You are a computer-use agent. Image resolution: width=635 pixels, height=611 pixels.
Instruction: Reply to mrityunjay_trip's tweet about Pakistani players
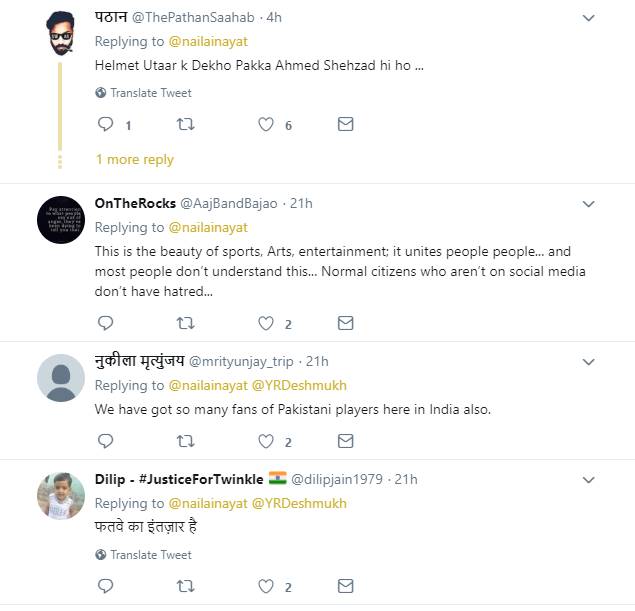pyautogui.click(x=105, y=441)
